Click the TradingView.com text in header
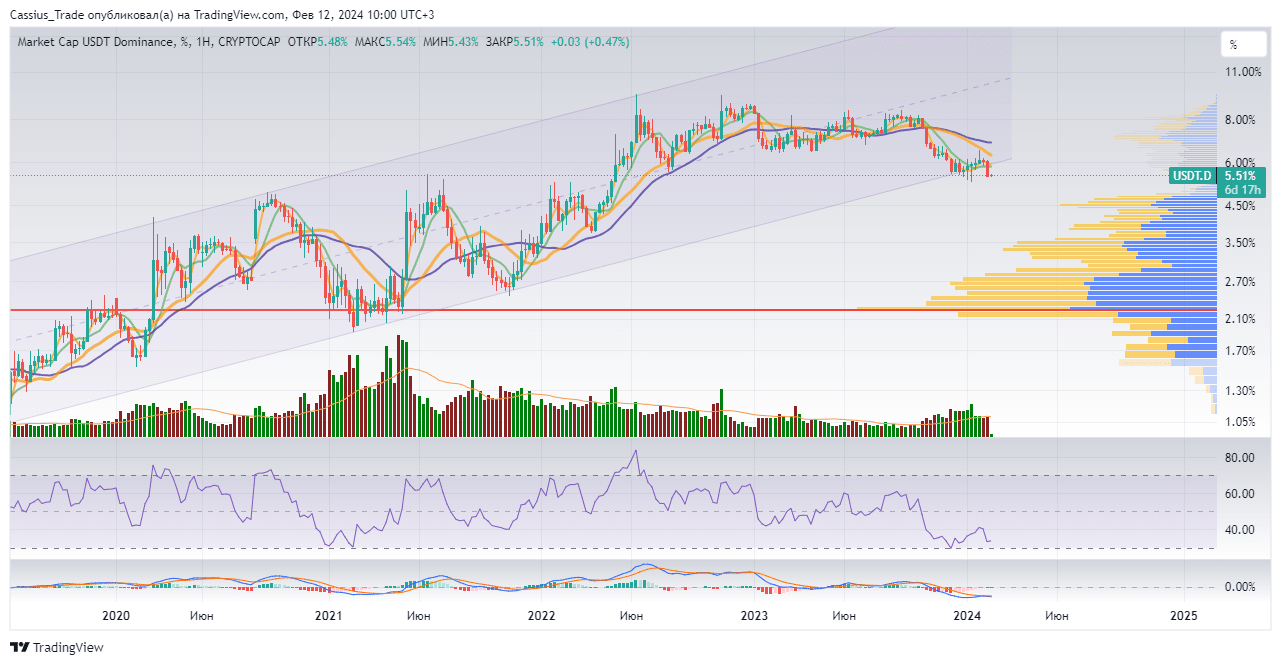The width and height of the screenshot is (1281, 665). (x=241, y=15)
